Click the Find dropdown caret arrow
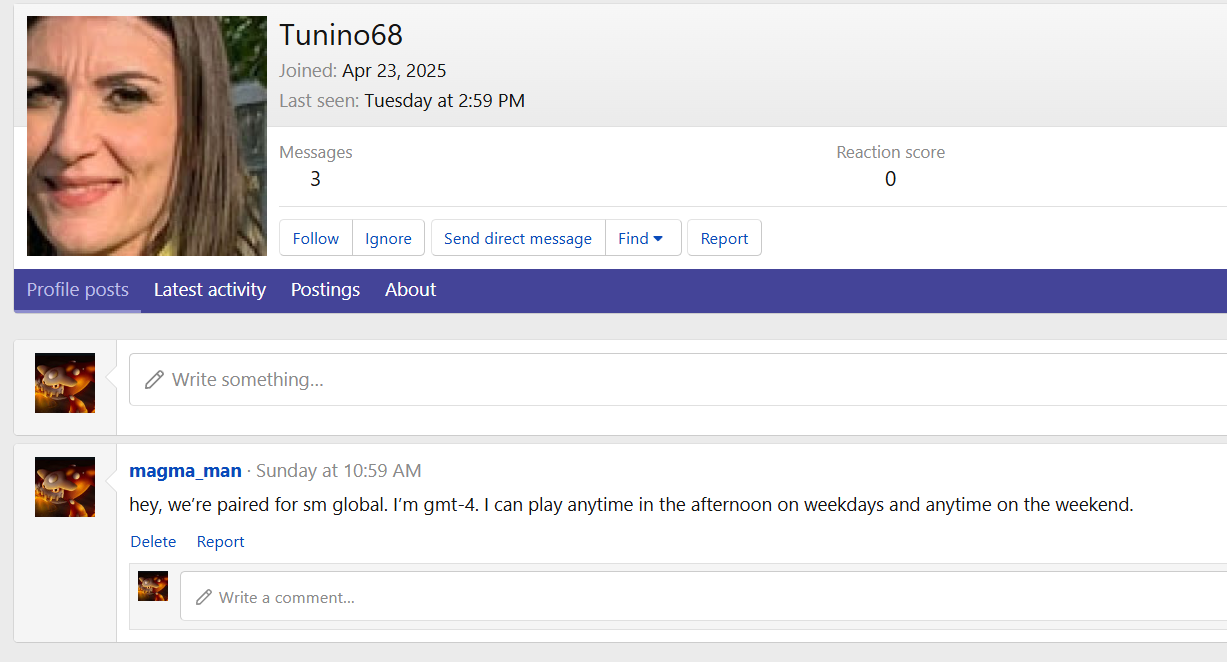 tap(658, 238)
